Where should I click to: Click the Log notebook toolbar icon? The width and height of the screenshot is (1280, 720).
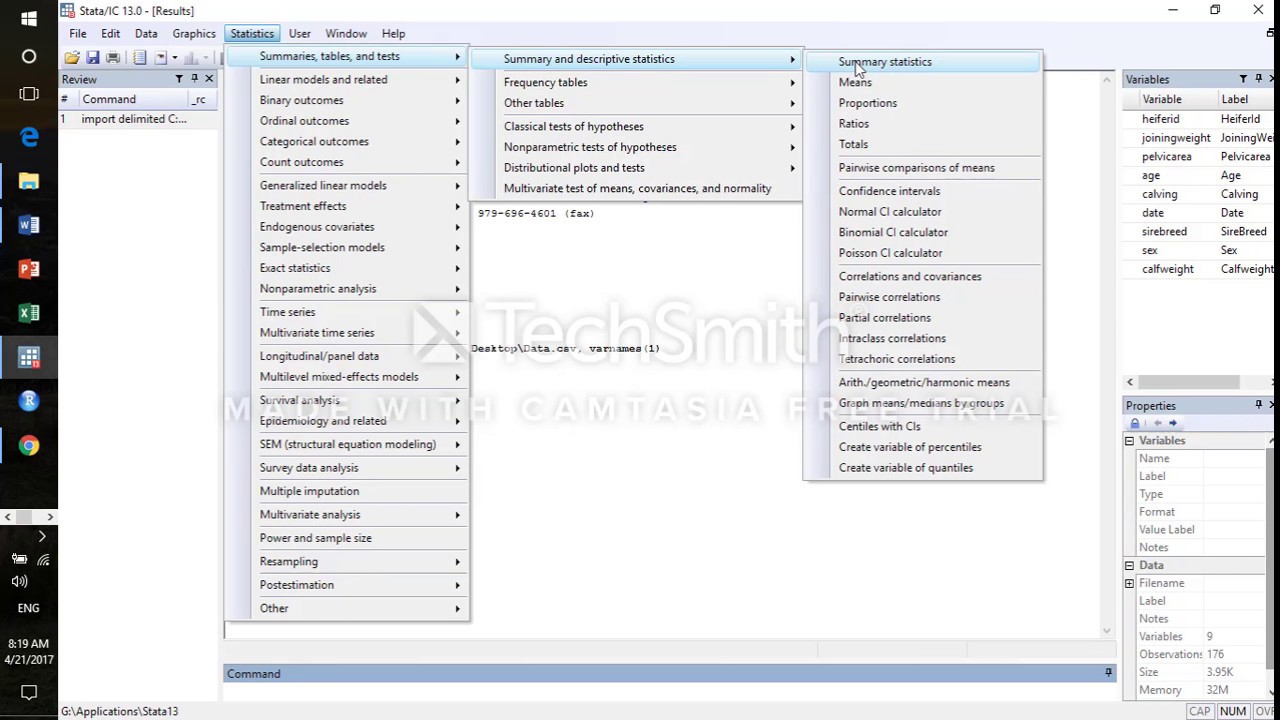[140, 58]
